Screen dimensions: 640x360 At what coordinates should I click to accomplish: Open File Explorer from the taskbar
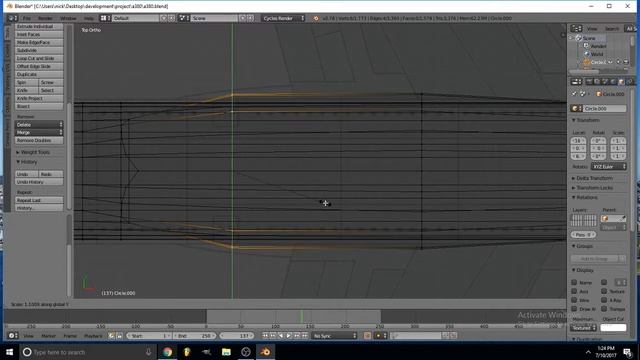[x=226, y=352]
